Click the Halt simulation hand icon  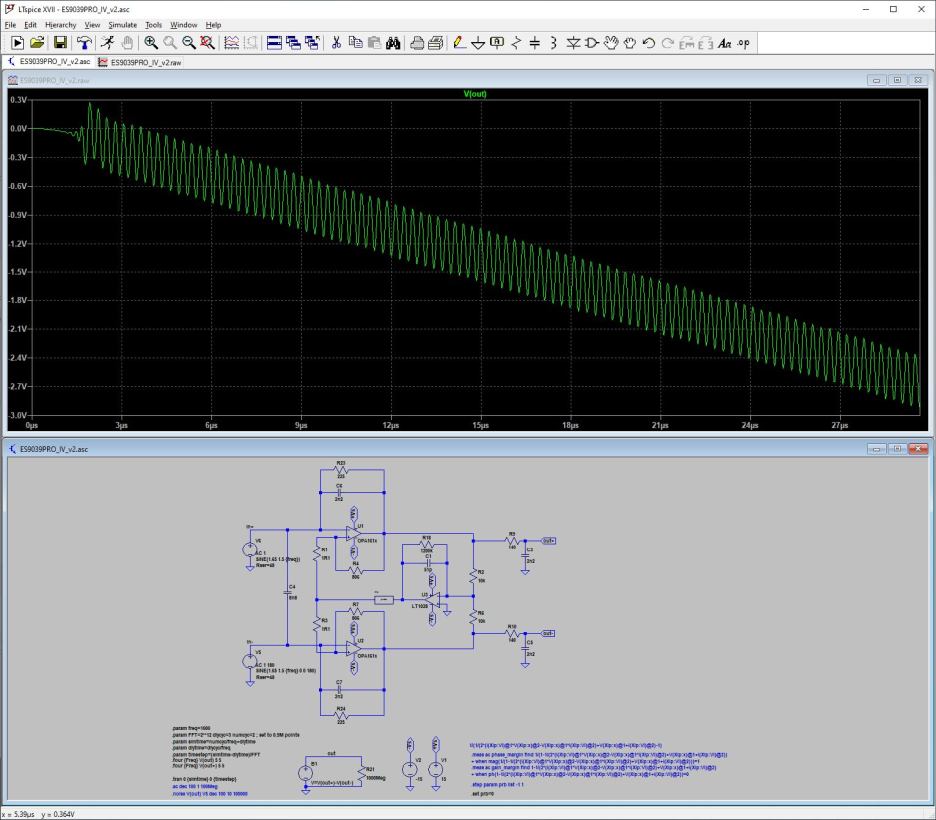[127, 43]
